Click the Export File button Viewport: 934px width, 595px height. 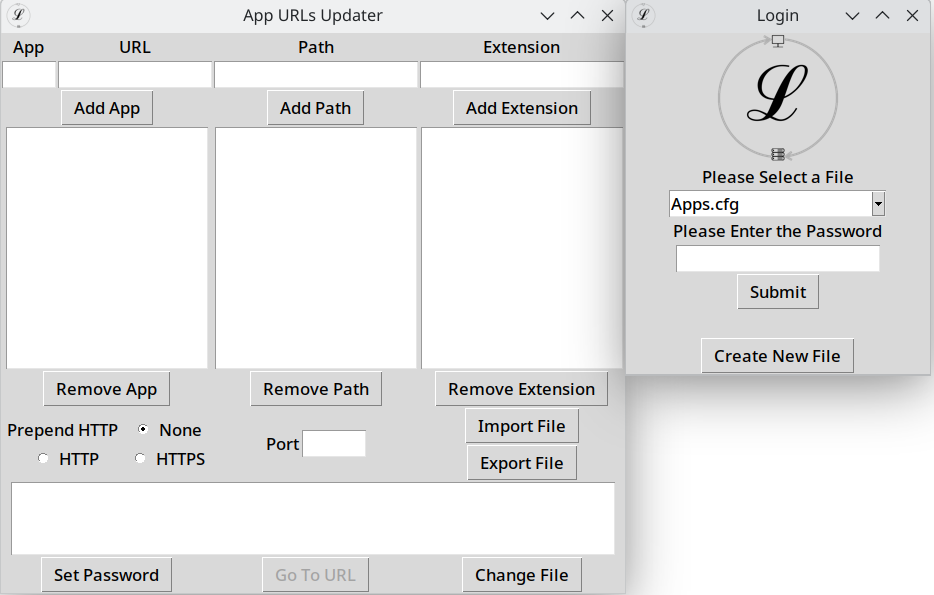coord(521,462)
